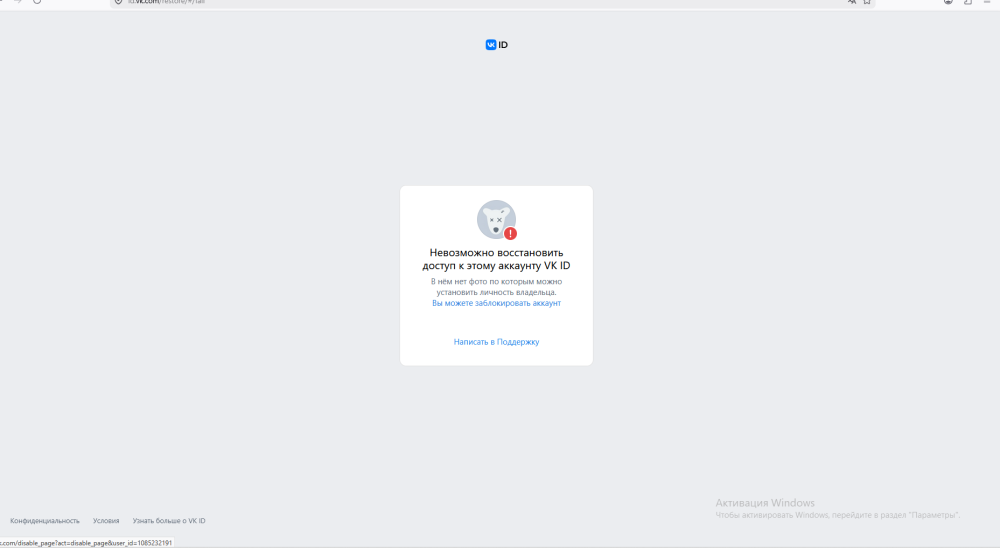
Task: Click the VK ID logo at top
Action: click(496, 45)
